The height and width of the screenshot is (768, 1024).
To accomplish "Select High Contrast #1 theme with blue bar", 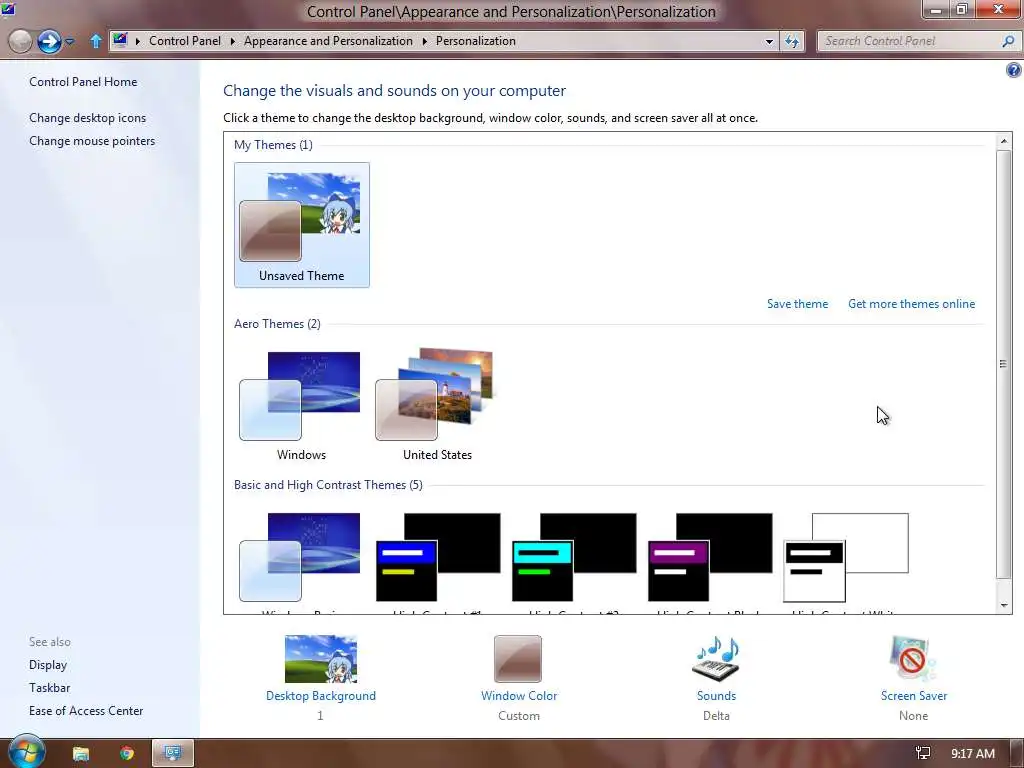I will tap(438, 557).
